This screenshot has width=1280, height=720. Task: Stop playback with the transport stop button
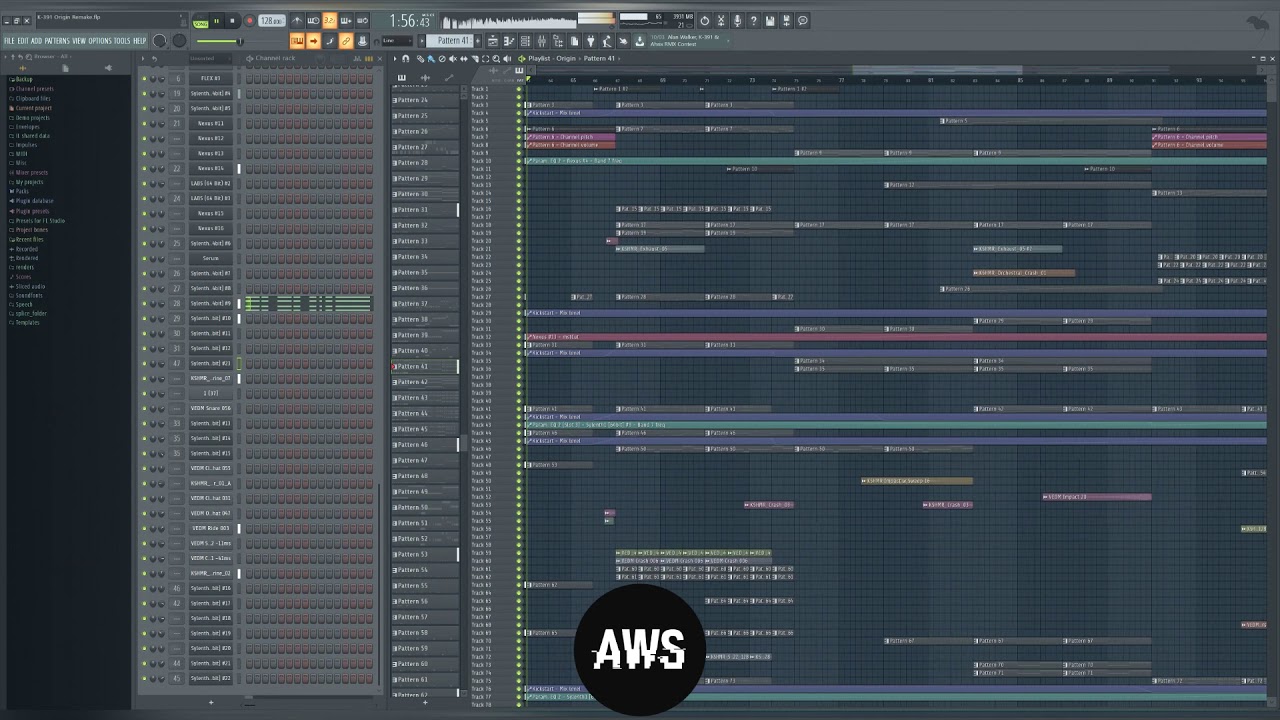232,21
